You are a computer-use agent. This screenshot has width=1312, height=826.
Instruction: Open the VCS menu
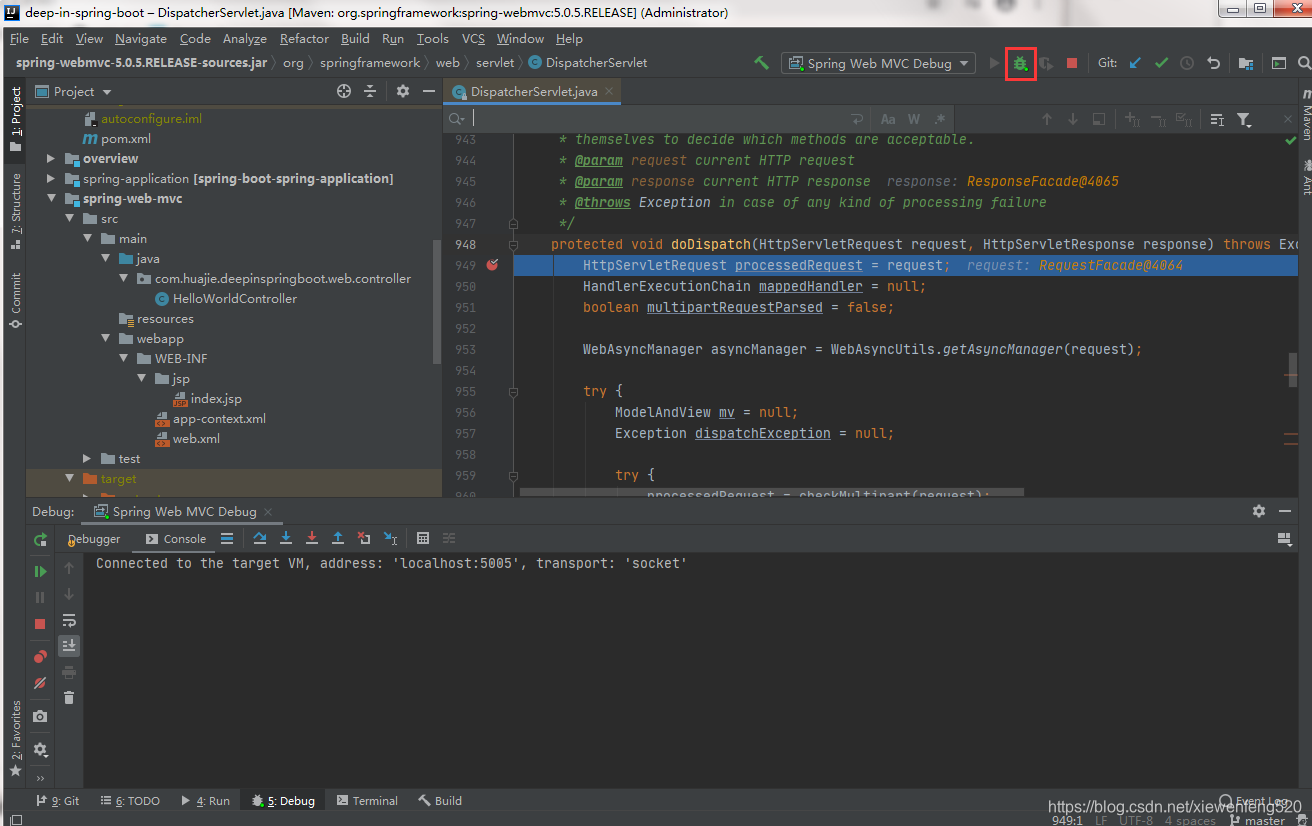click(x=473, y=39)
